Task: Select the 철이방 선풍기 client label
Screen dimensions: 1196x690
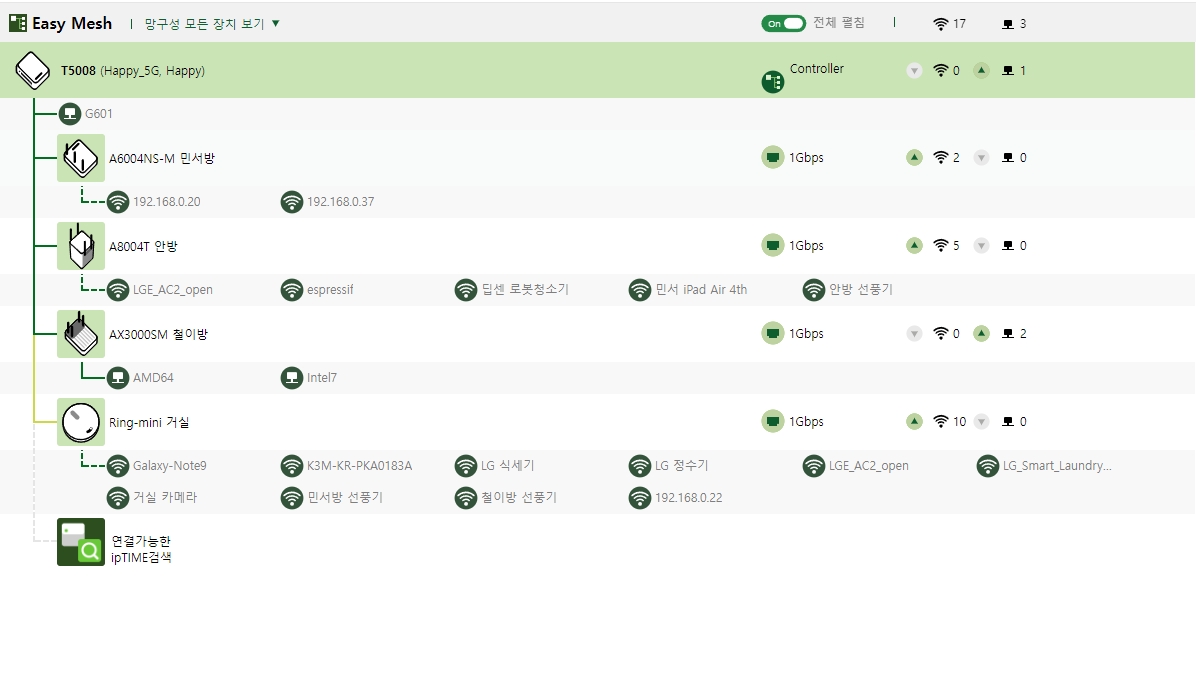Action: (519, 497)
